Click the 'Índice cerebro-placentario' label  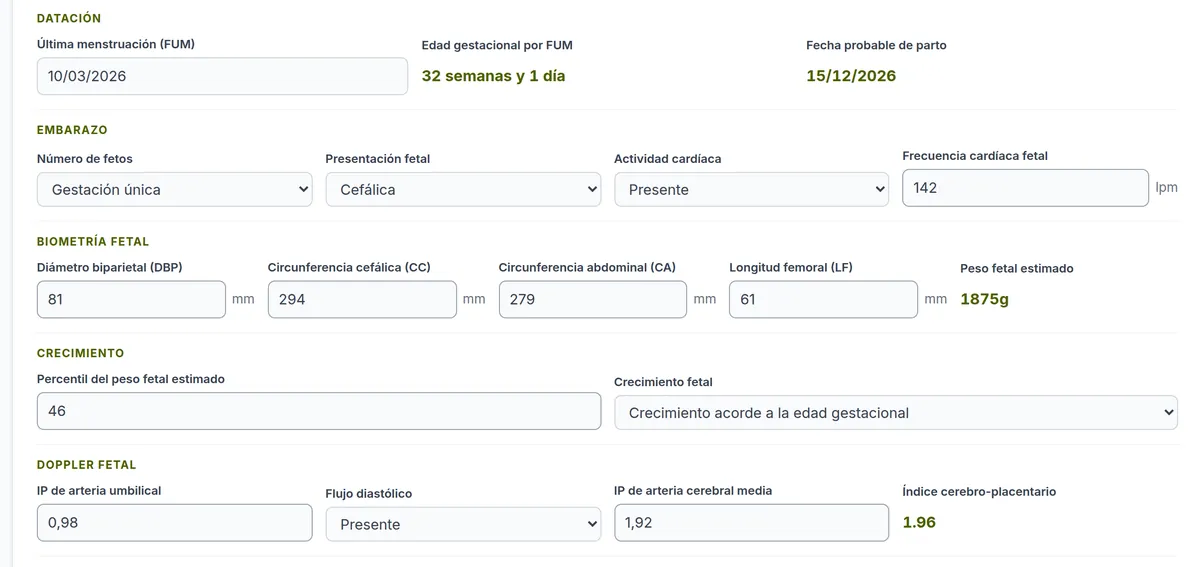(x=979, y=491)
